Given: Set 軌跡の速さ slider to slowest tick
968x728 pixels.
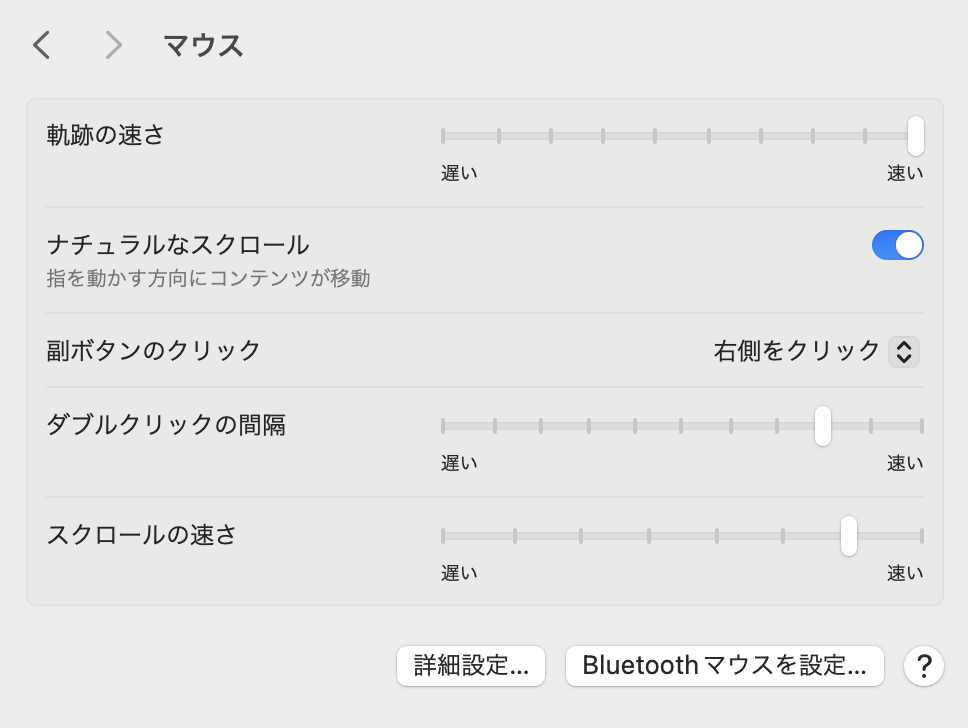Looking at the screenshot, I should click(443, 135).
